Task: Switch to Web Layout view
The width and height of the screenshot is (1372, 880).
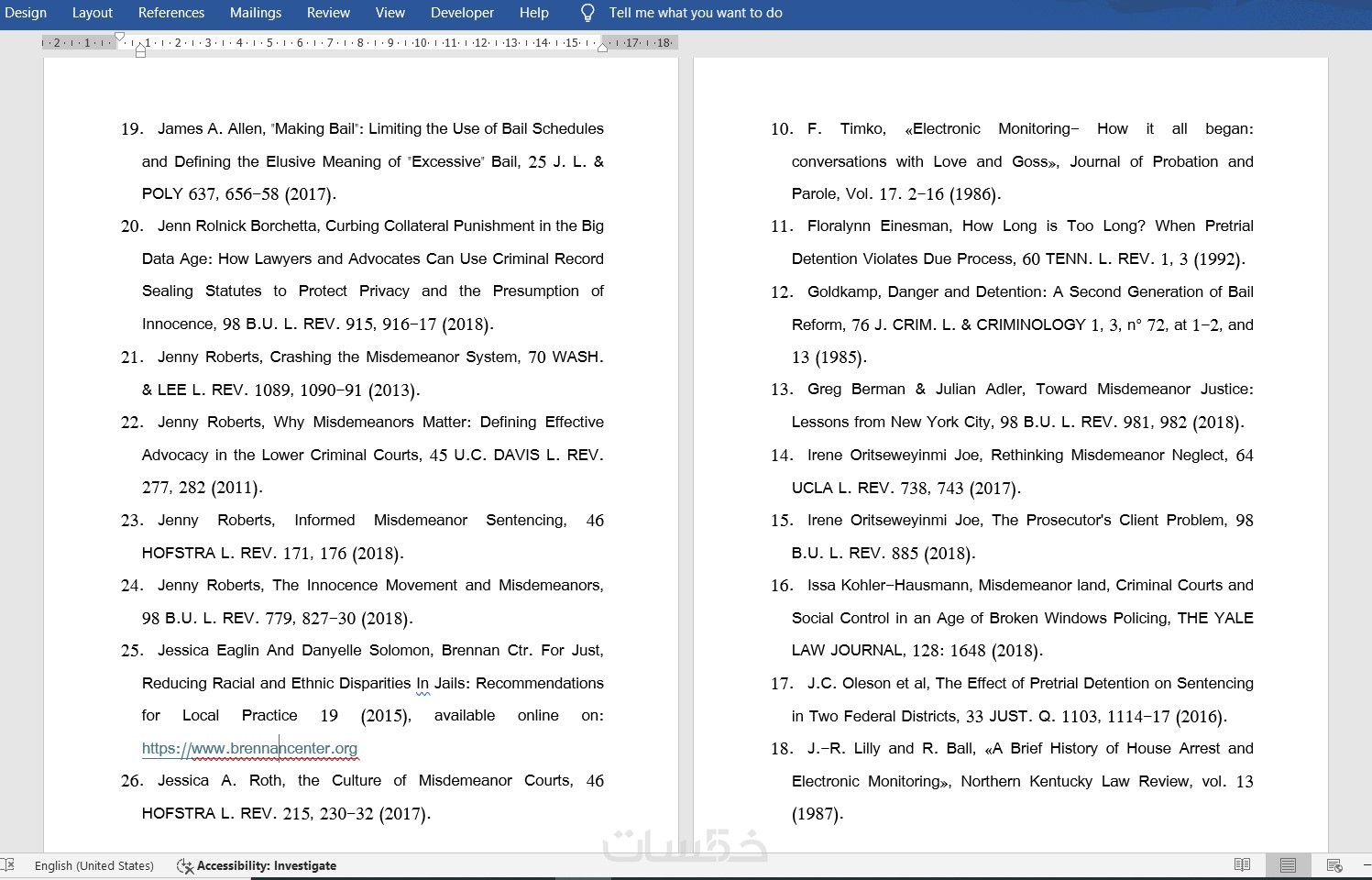Action: tap(1334, 865)
